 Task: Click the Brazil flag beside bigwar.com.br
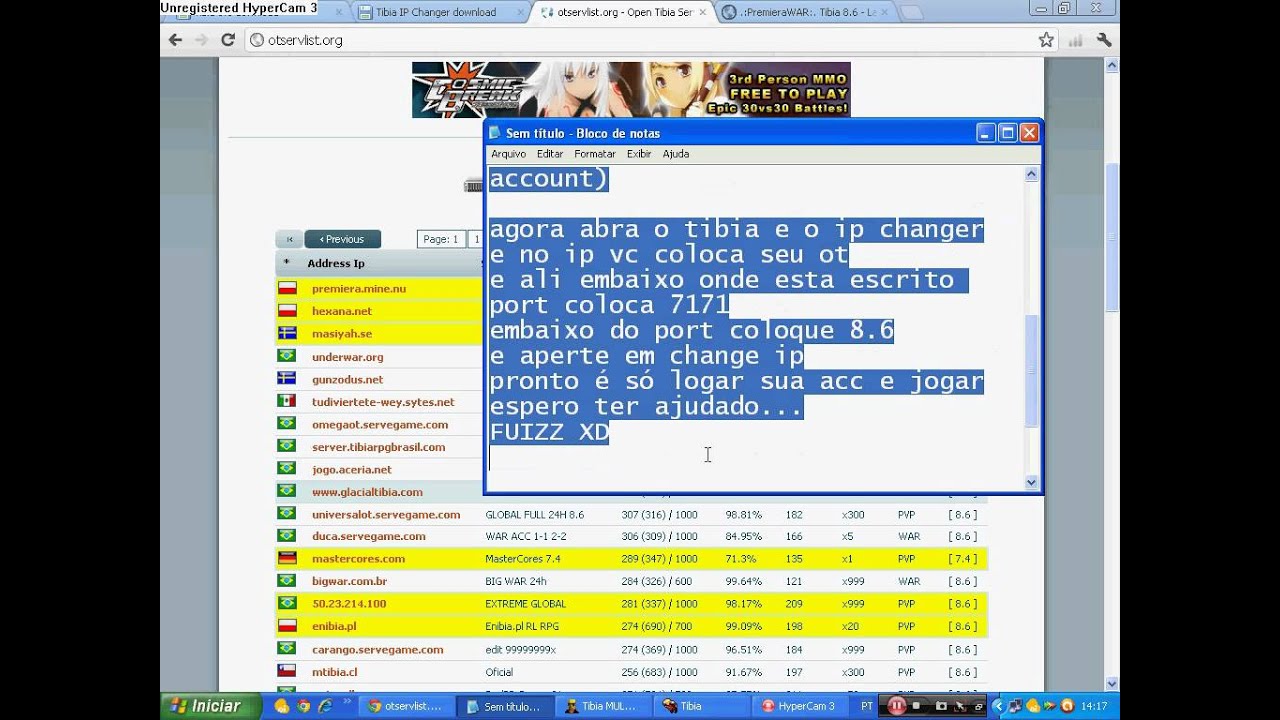(287, 581)
